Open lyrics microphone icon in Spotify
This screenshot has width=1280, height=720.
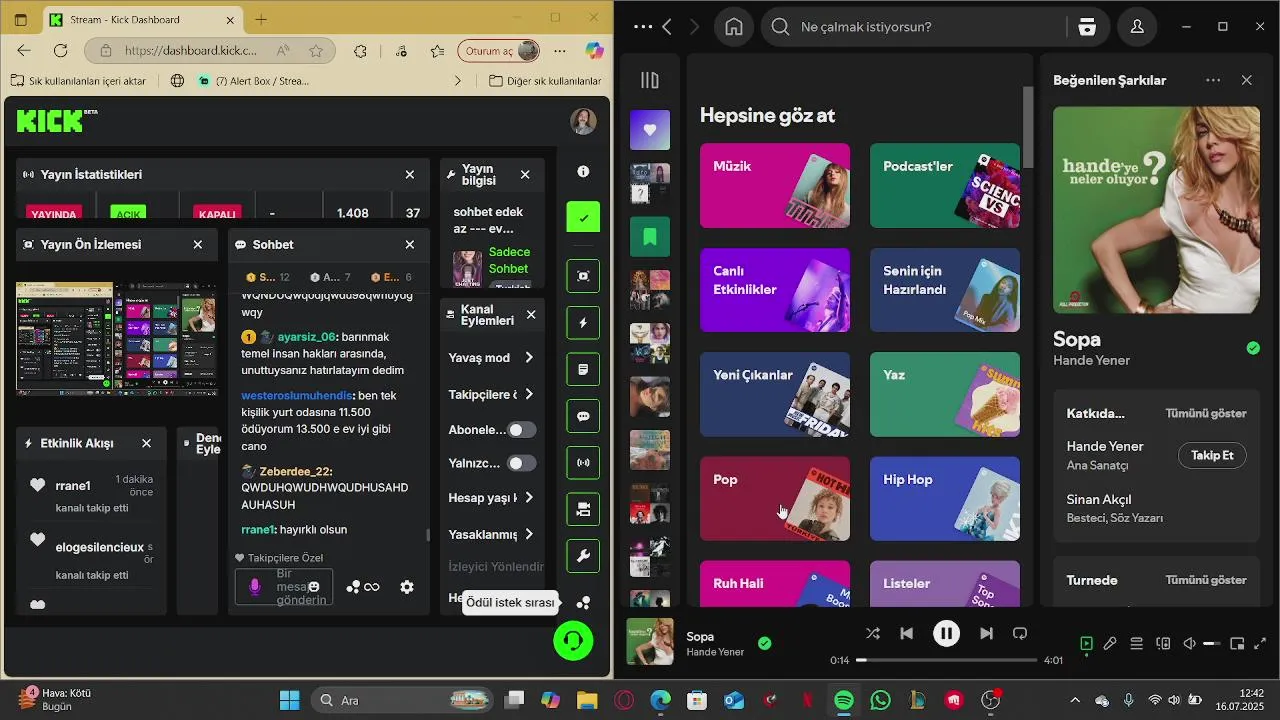pyautogui.click(x=1110, y=644)
